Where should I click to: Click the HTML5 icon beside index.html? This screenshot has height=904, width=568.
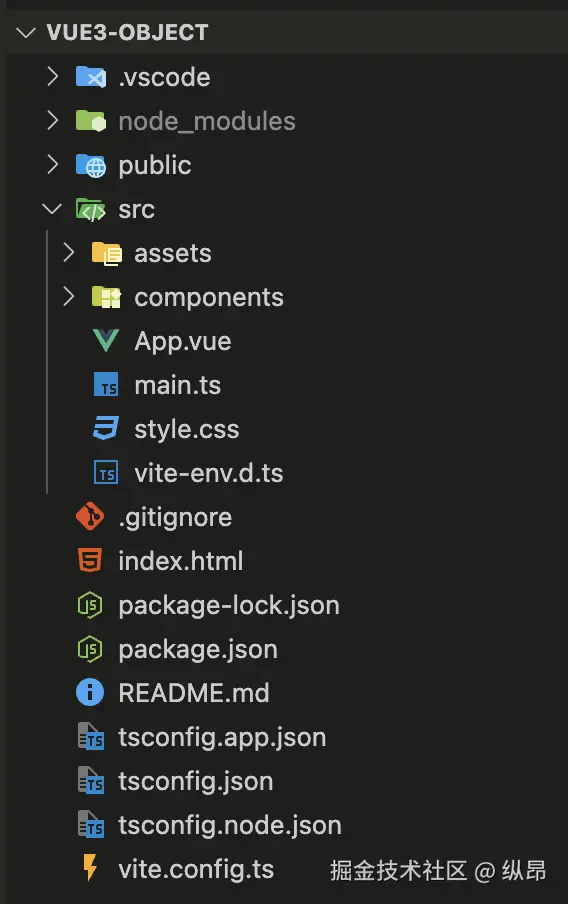90,560
